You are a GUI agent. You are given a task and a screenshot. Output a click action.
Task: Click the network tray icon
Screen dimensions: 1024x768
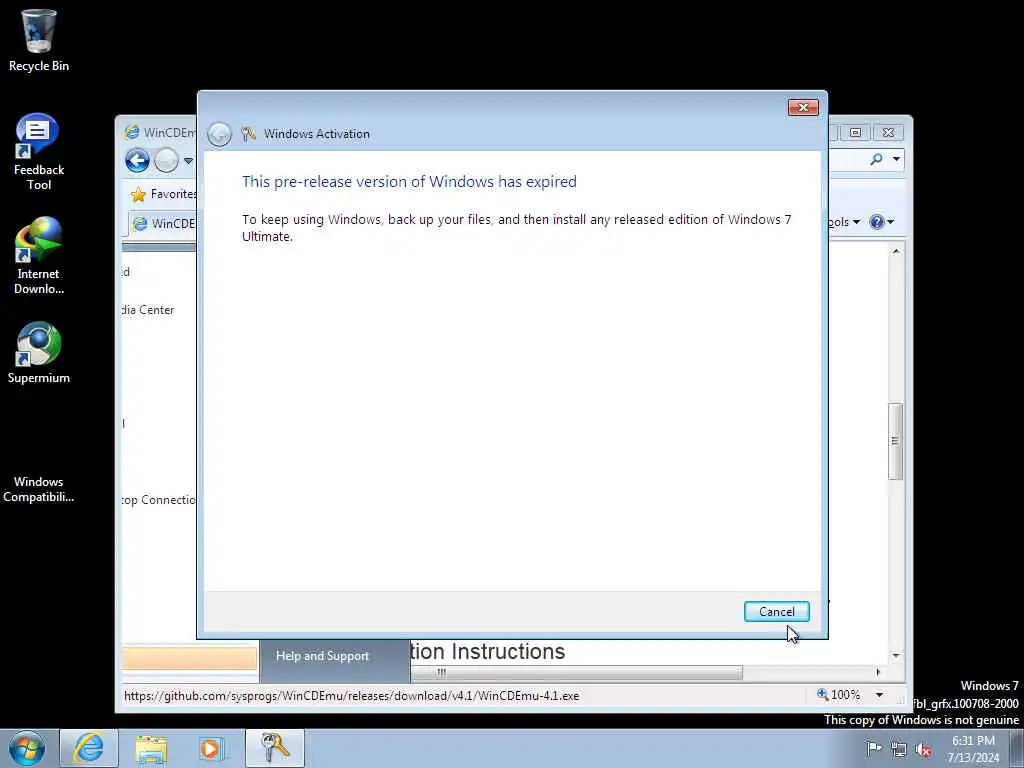[x=899, y=749]
